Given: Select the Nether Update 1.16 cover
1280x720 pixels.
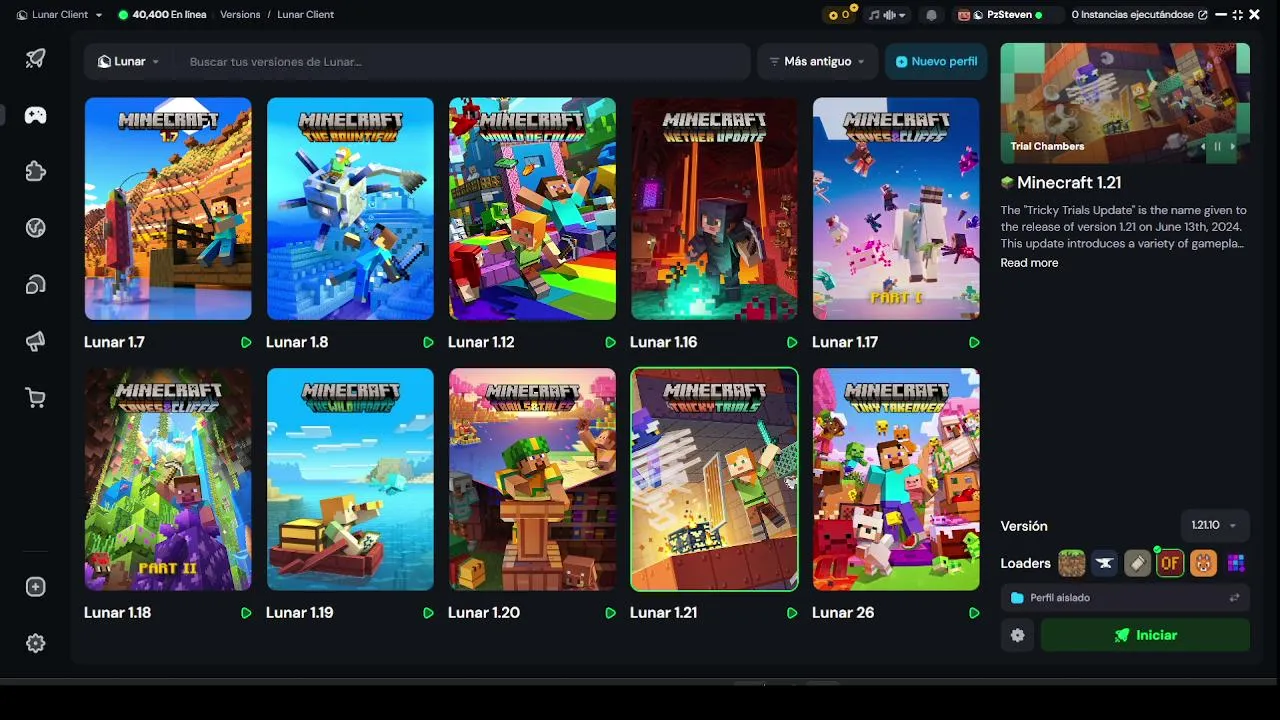Looking at the screenshot, I should pyautogui.click(x=714, y=208).
